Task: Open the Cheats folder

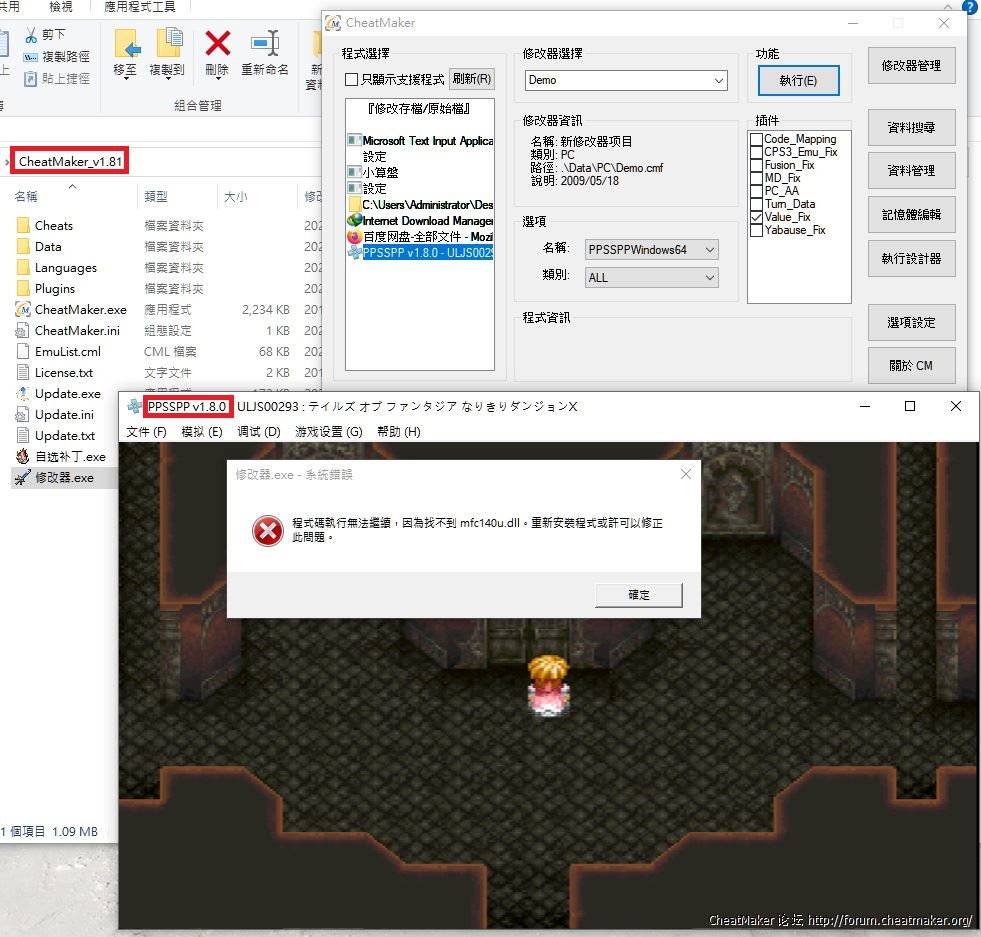Action: click(x=53, y=226)
